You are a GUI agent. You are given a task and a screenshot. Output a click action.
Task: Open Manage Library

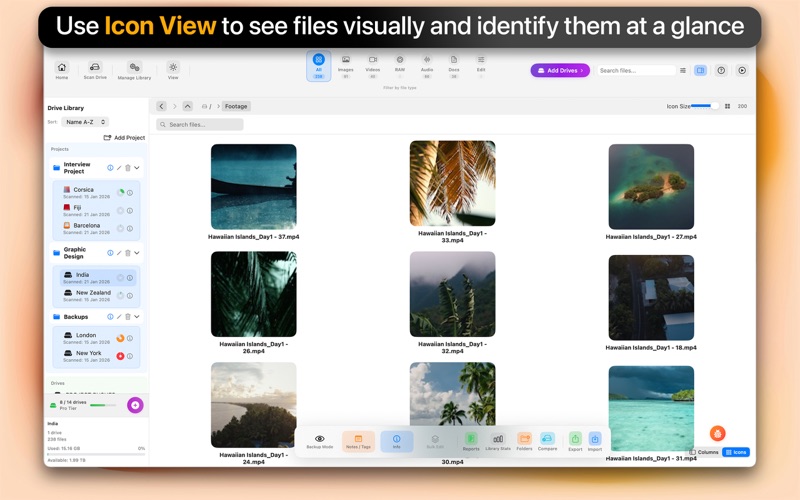tap(134, 70)
